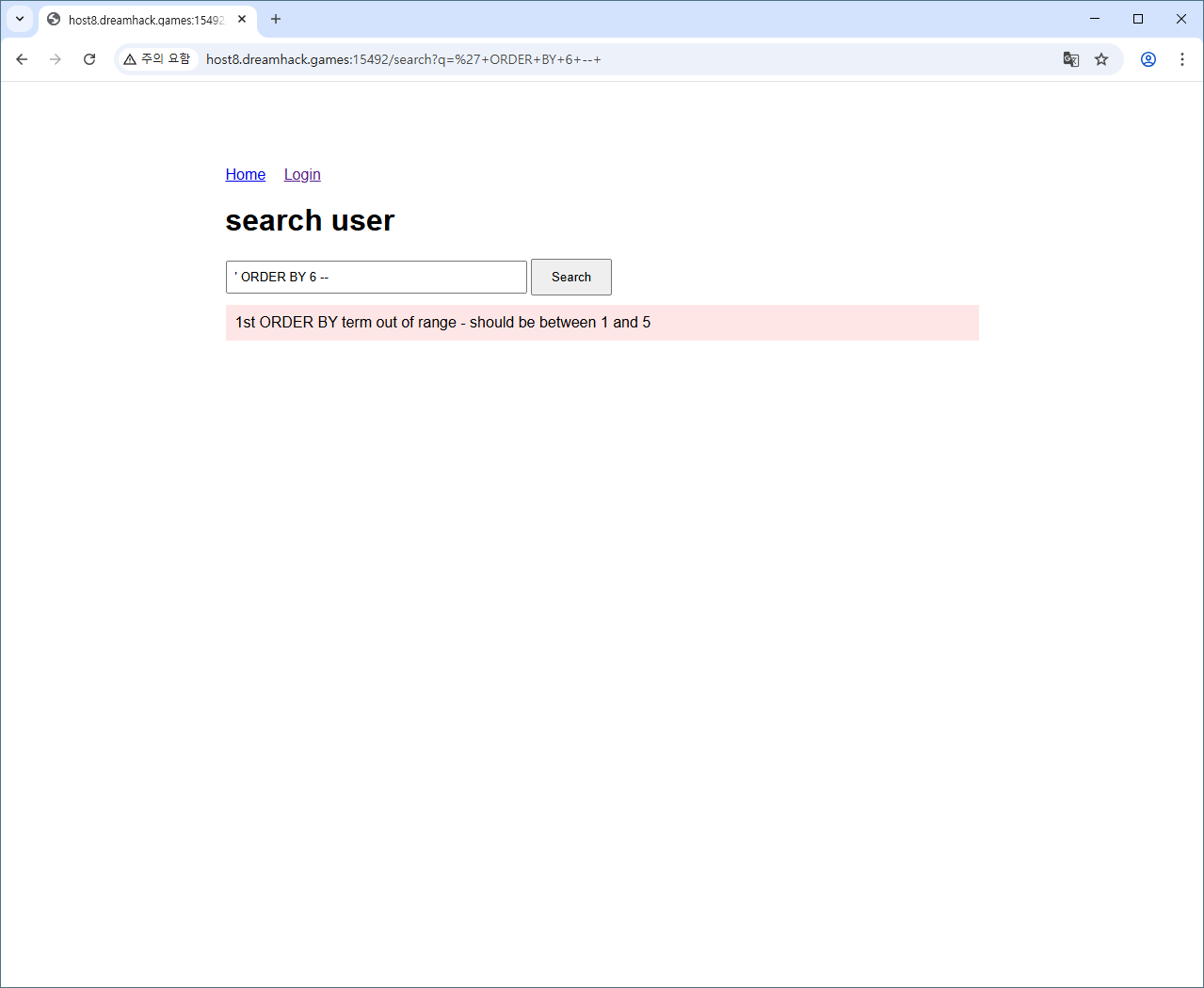
Task: Go back to the previous page
Action: click(22, 59)
